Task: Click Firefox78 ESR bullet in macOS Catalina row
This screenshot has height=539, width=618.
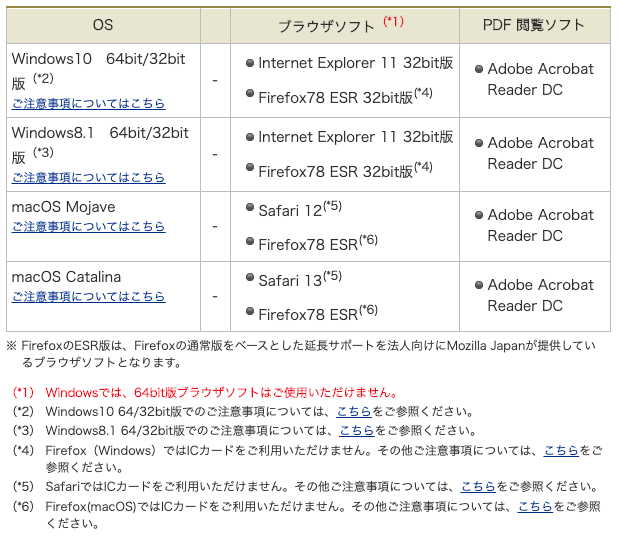Action: click(x=249, y=314)
